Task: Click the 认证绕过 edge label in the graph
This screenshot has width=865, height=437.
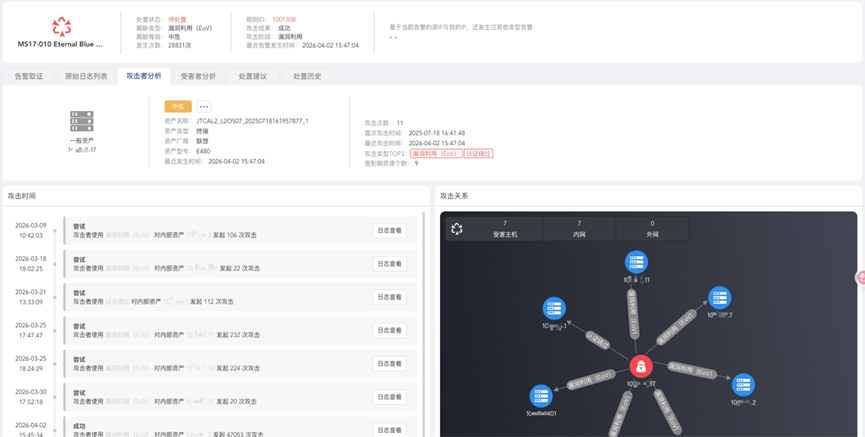Action: (597, 340)
